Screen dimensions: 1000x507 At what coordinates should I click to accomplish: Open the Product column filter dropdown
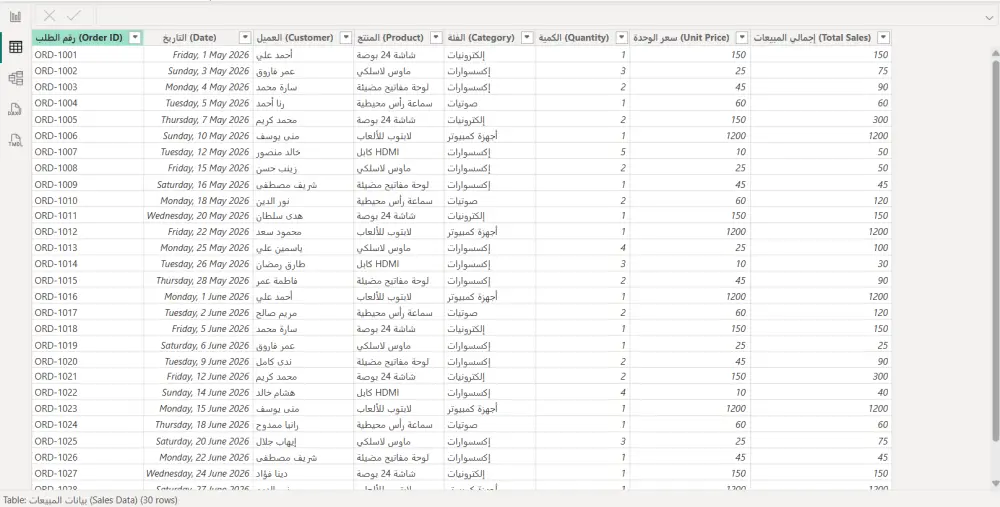(436, 38)
